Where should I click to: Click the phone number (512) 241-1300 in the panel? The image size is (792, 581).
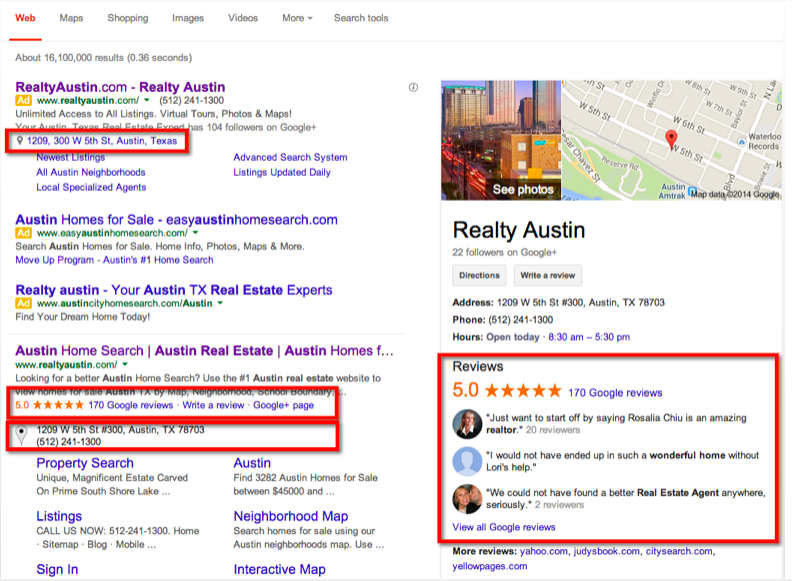click(520, 320)
